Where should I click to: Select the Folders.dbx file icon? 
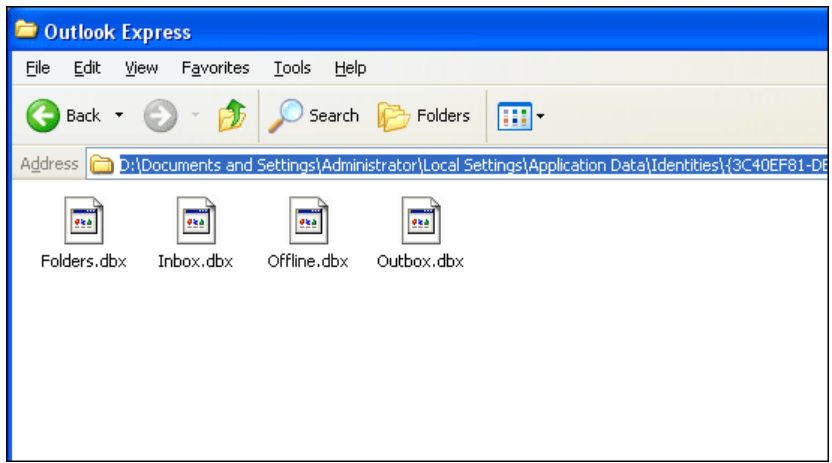coord(84,221)
